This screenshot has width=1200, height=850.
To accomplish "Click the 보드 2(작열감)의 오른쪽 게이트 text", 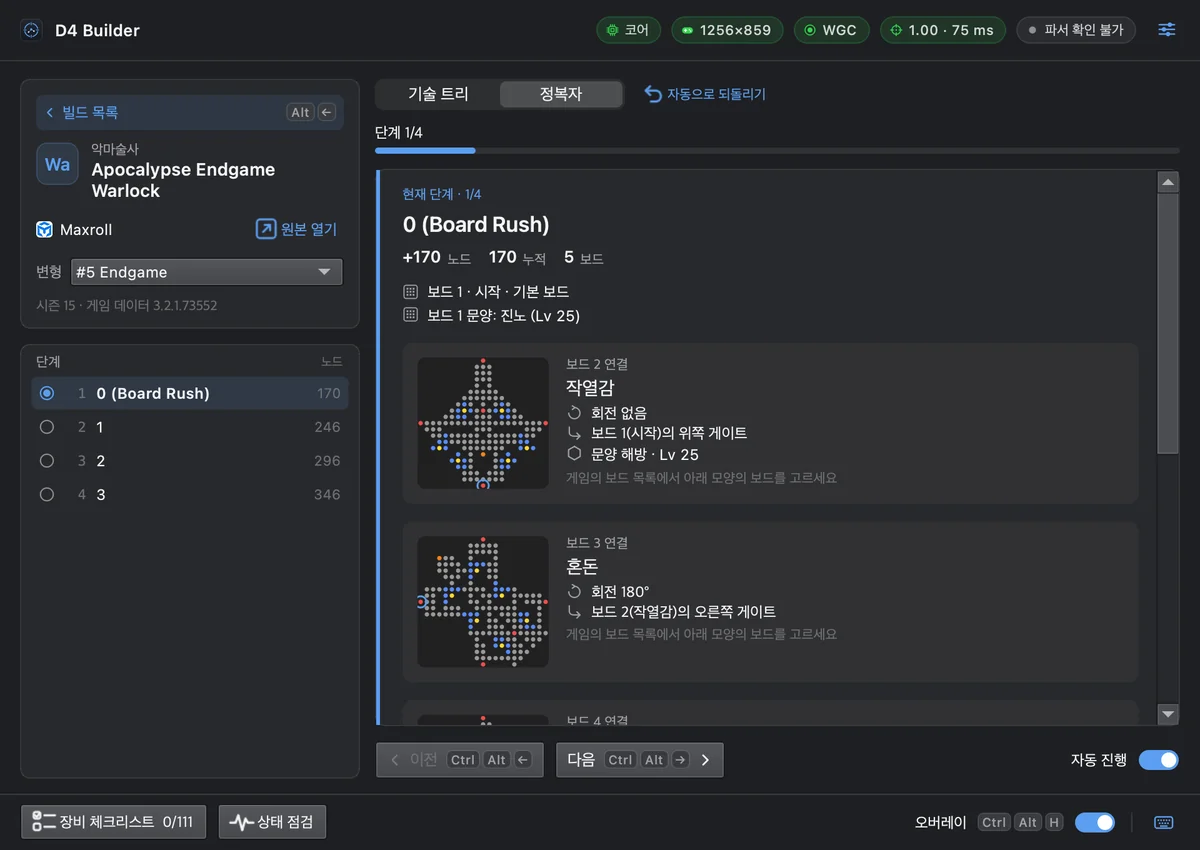I will coord(683,611).
